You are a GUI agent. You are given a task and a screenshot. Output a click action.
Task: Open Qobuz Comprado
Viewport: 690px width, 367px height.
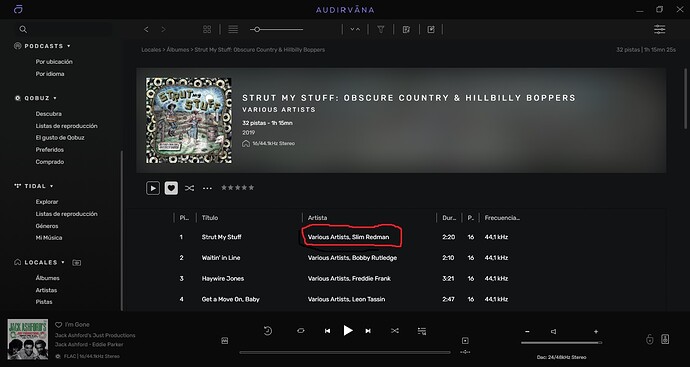50,162
